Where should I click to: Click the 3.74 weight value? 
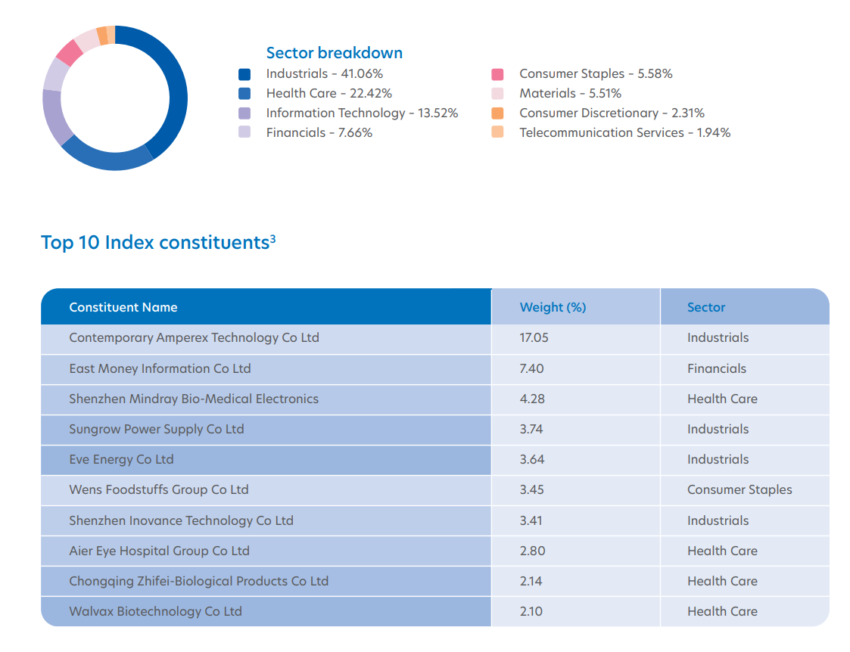point(531,429)
